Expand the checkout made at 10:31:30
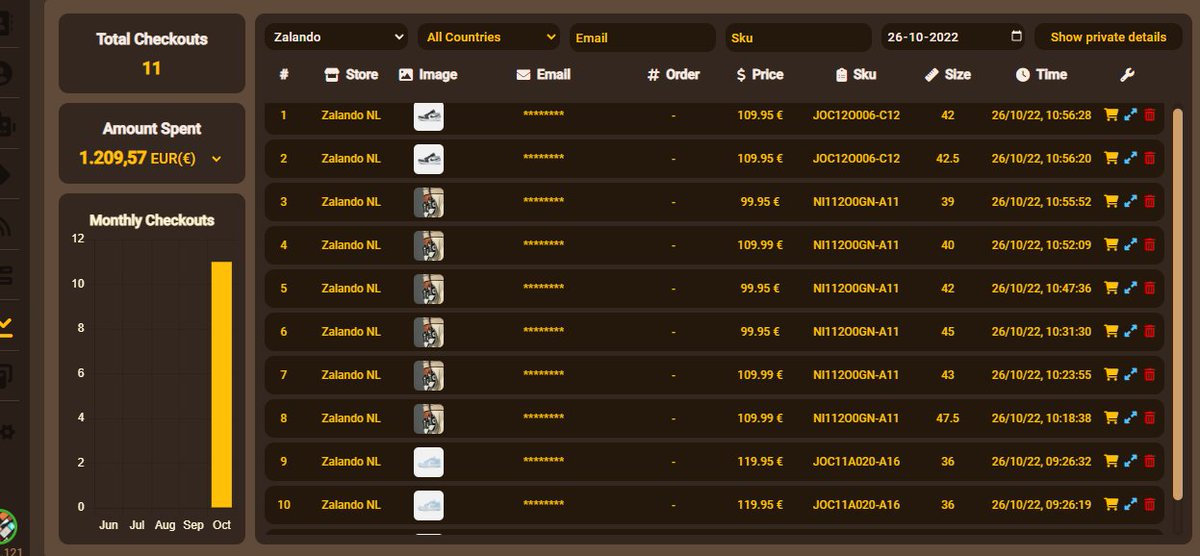Image resolution: width=1200 pixels, height=556 pixels. [x=1130, y=331]
